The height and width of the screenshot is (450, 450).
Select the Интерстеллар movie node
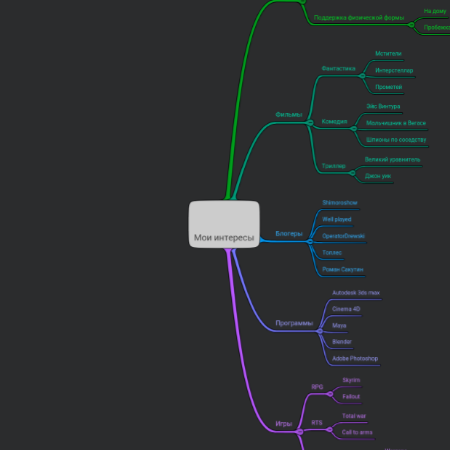click(x=394, y=71)
